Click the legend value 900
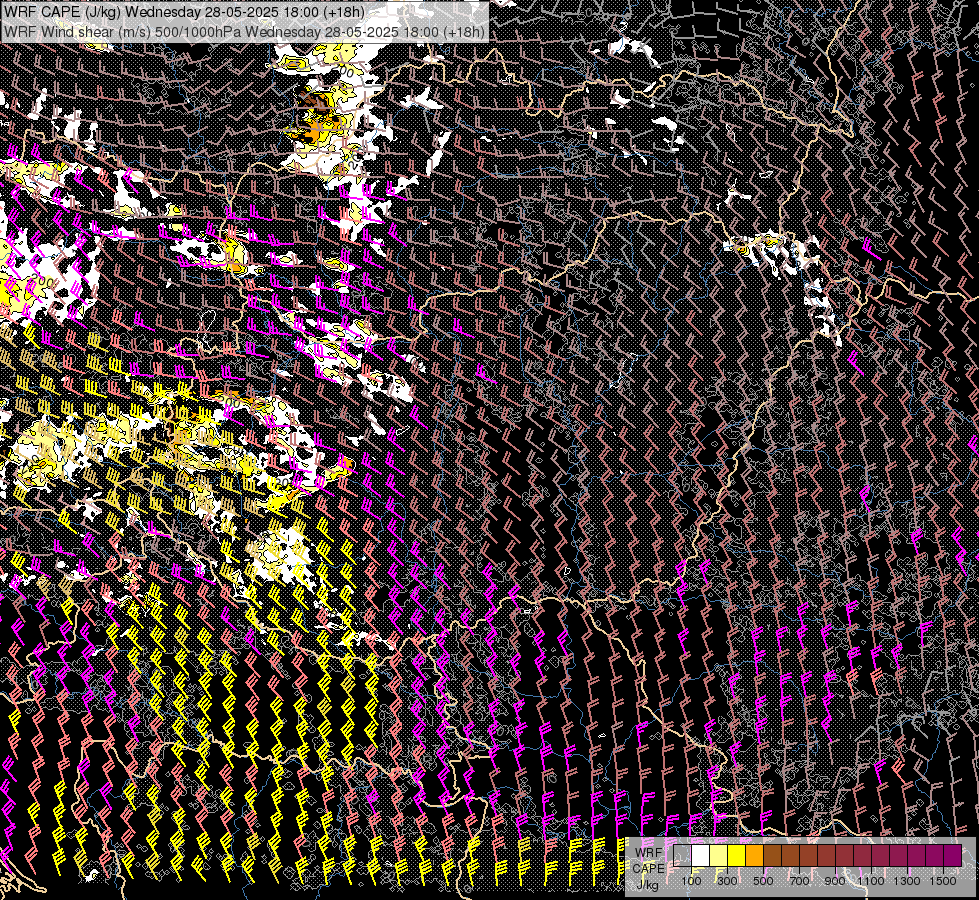Image resolution: width=979 pixels, height=900 pixels. tap(835, 881)
